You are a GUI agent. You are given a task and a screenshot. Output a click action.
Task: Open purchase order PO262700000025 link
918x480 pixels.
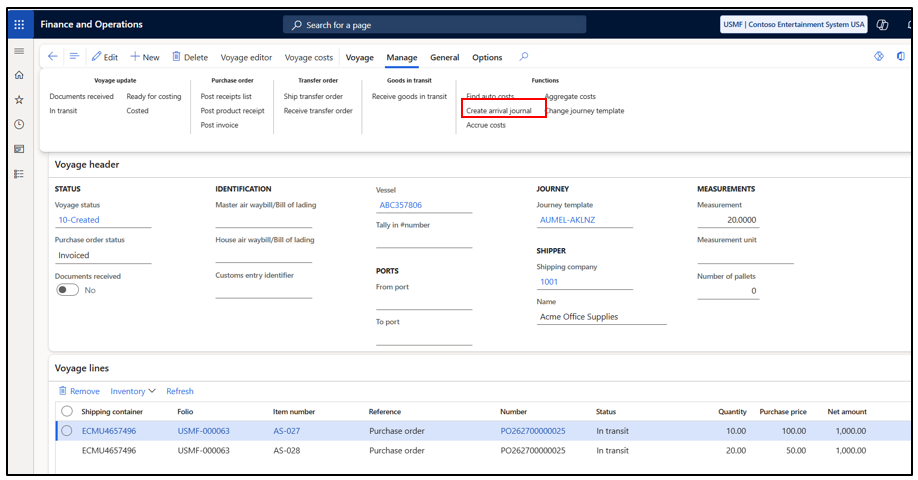[x=533, y=431]
